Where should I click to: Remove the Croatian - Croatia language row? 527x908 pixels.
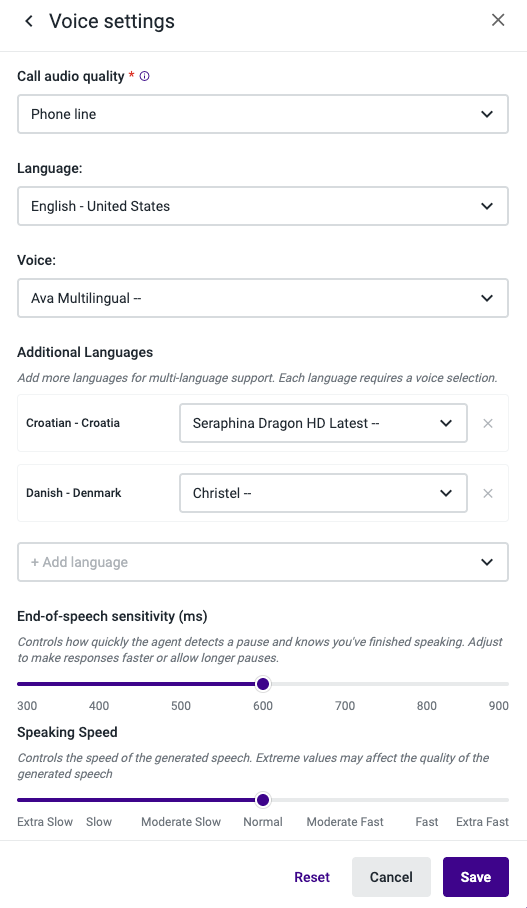(488, 423)
